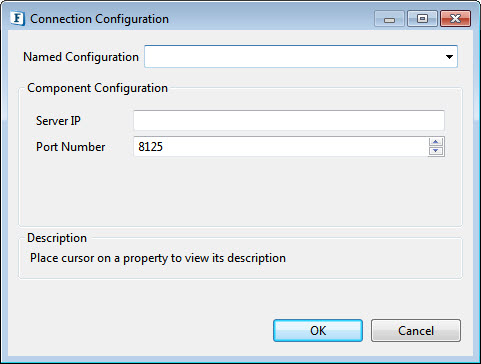Minimize the Connection Configuration window
This screenshot has height=364, width=481.
389,19
